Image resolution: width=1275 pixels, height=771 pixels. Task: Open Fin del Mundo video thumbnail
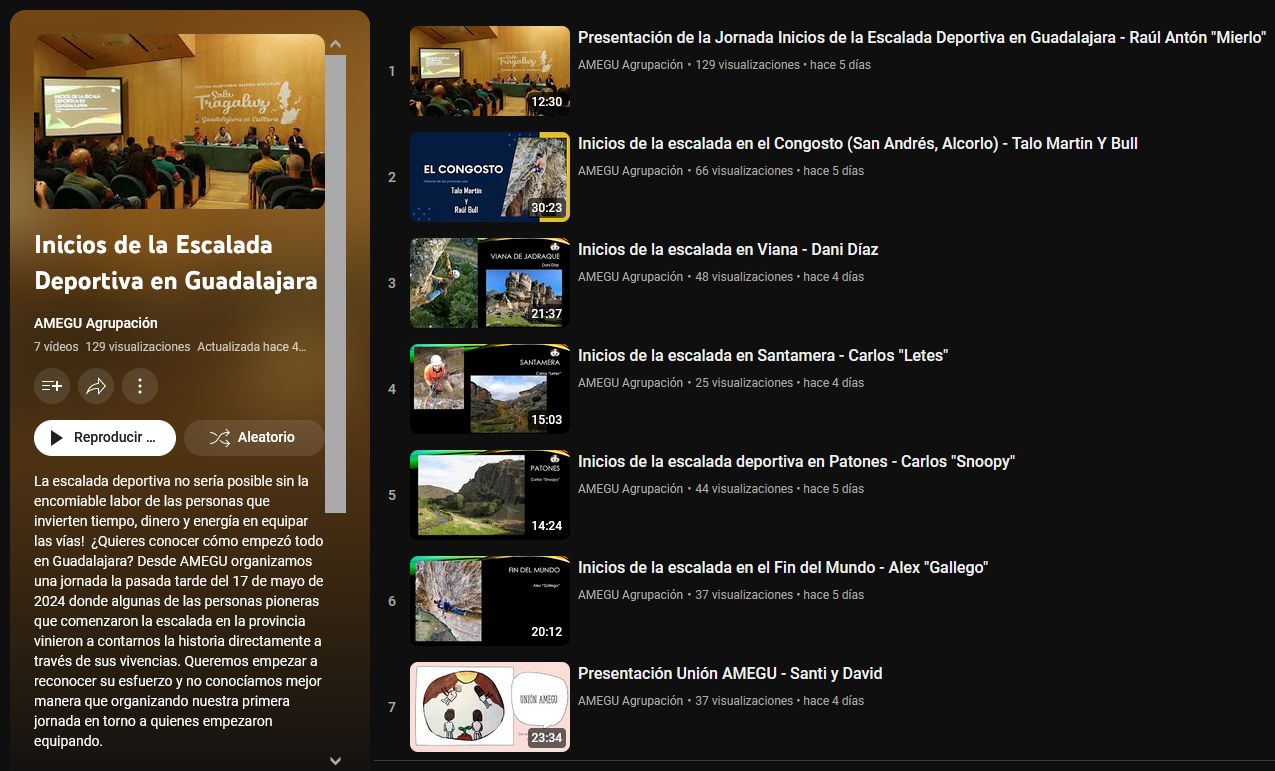coord(489,601)
